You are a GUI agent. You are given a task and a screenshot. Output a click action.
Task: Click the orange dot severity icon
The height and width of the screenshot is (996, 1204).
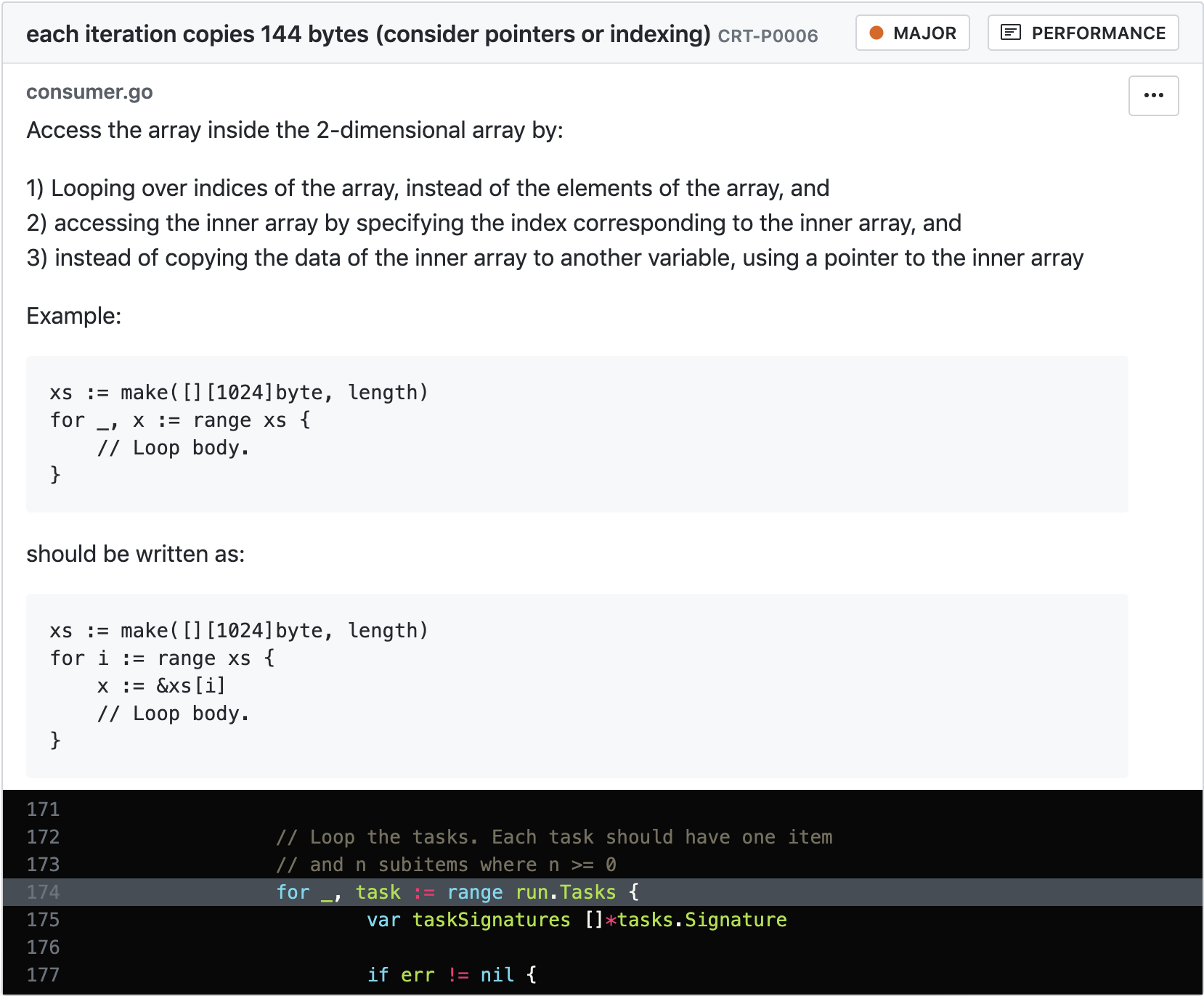click(876, 33)
